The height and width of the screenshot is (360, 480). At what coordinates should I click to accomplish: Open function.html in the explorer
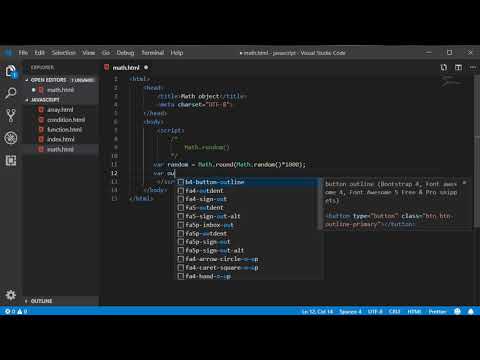coord(64,129)
